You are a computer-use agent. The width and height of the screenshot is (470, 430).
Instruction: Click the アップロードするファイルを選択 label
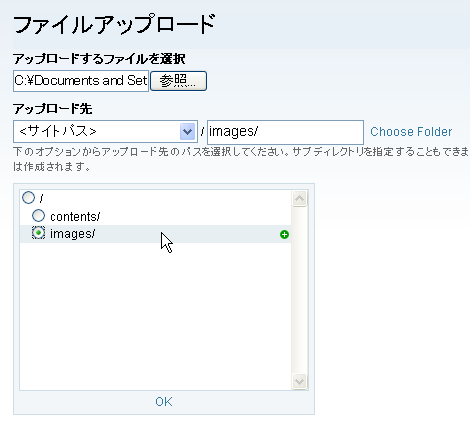tap(99, 59)
